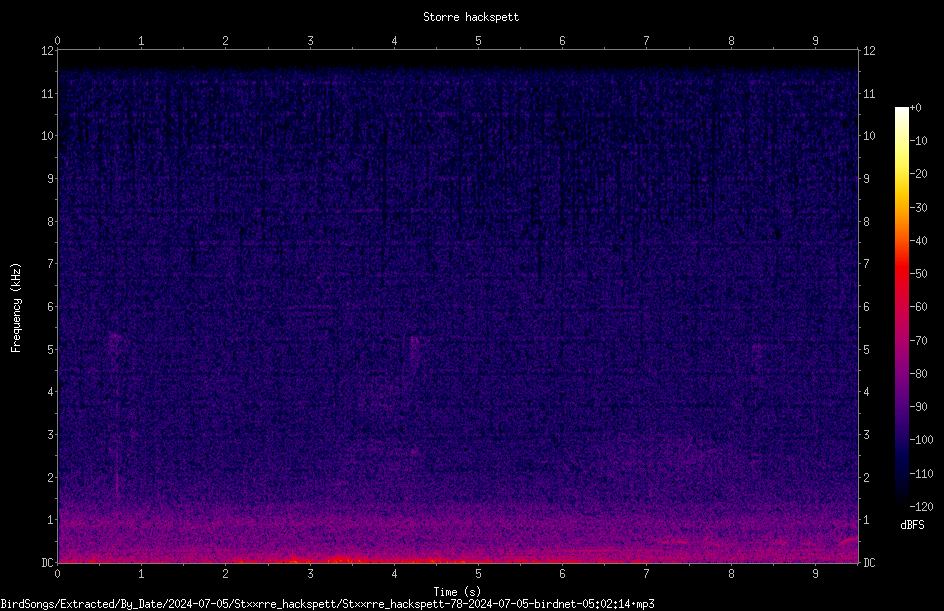Viewport: 944px width, 611px height.
Task: Click the 'dBFS' label under the color bar
Action: 912,525
